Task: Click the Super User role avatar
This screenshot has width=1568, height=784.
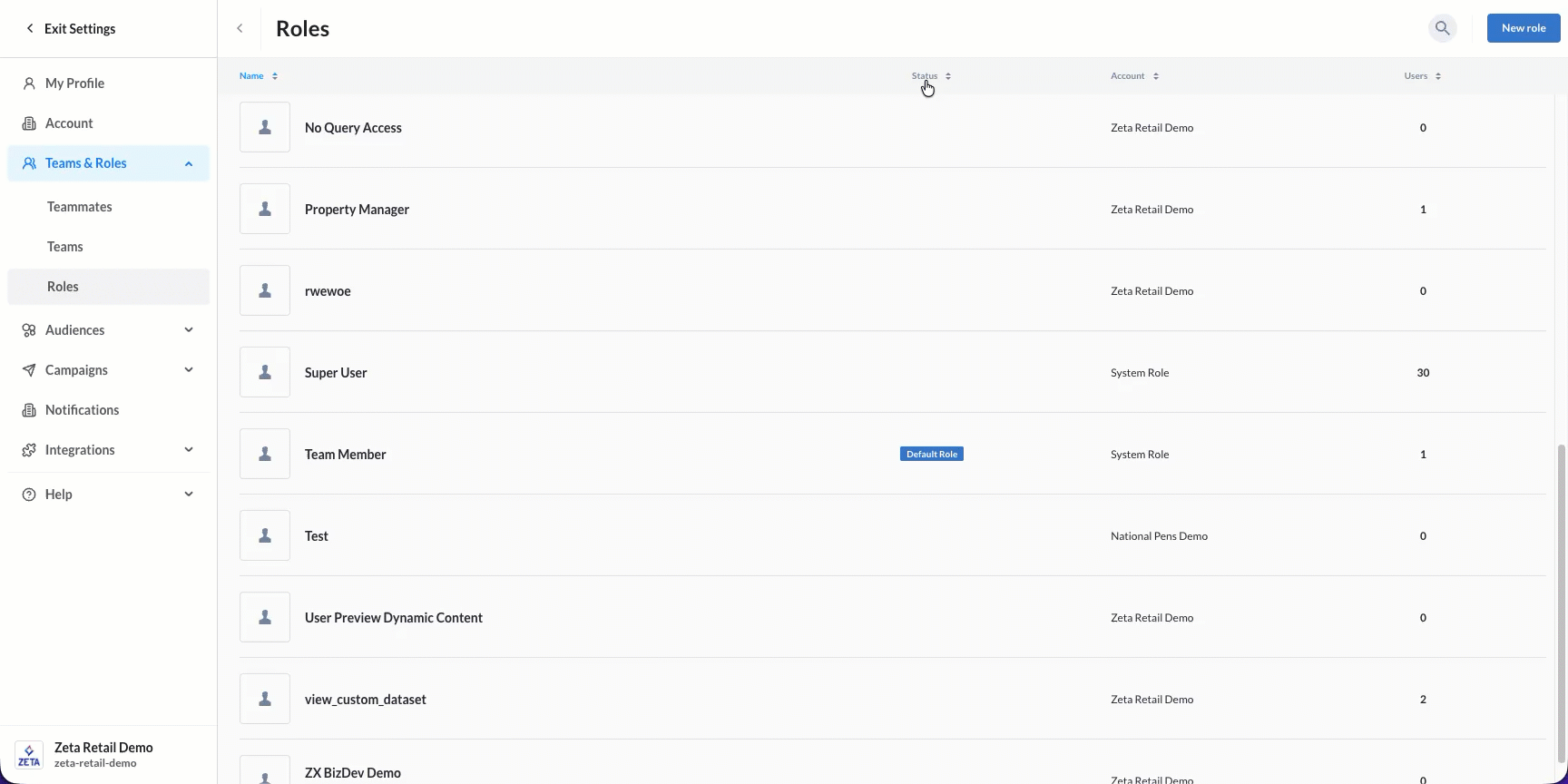Action: click(x=265, y=372)
